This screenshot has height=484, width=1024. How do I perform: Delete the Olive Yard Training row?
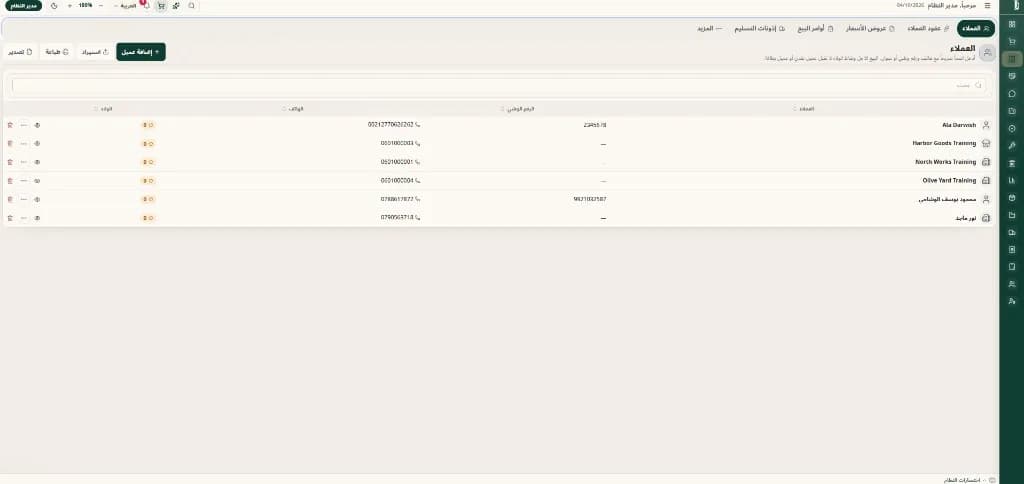pyautogui.click(x=10, y=180)
